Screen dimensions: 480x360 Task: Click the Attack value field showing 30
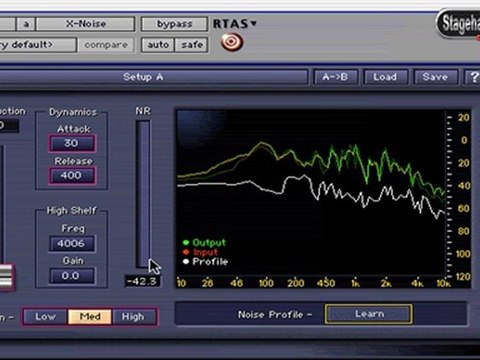(72, 143)
